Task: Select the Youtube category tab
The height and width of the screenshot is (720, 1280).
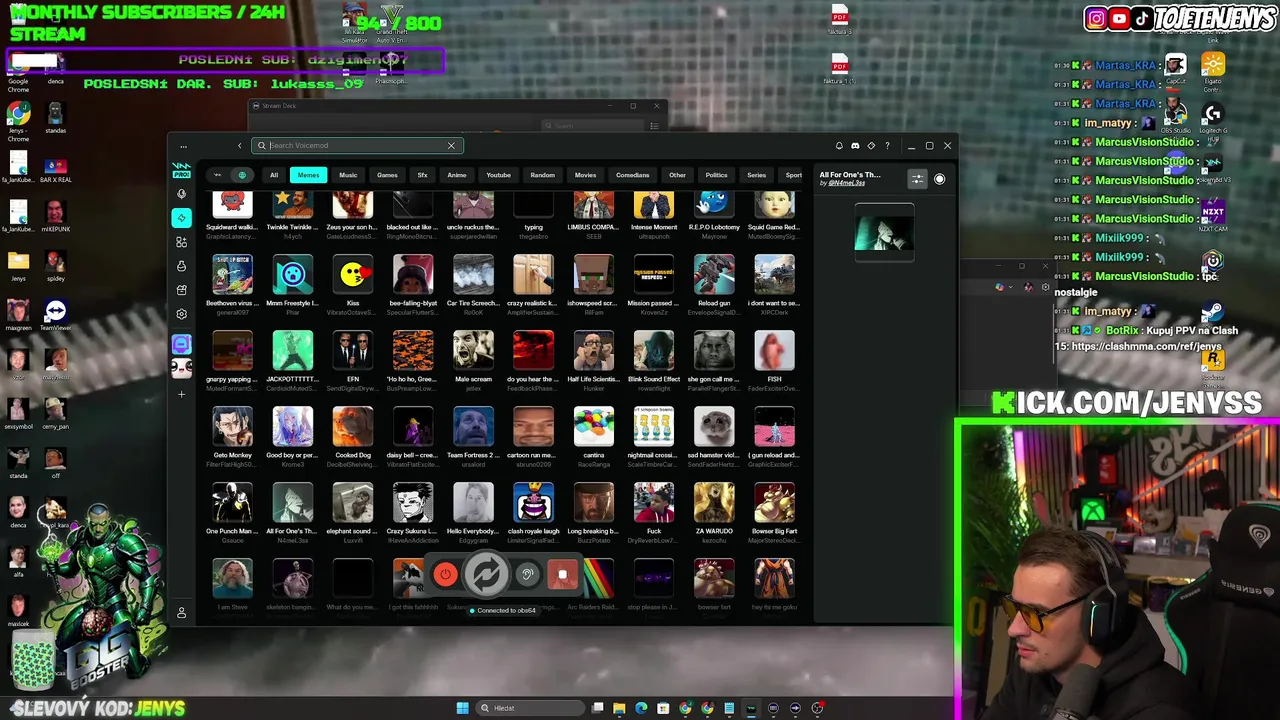Action: pos(498,175)
